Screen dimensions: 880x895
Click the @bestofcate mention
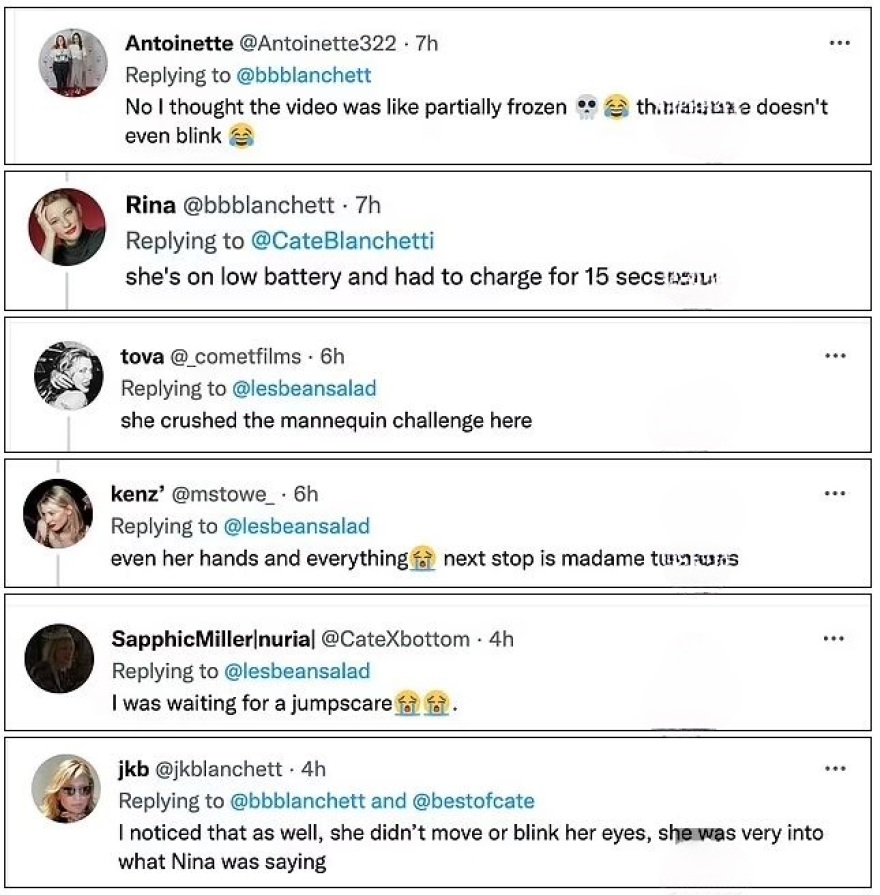pyautogui.click(x=473, y=801)
